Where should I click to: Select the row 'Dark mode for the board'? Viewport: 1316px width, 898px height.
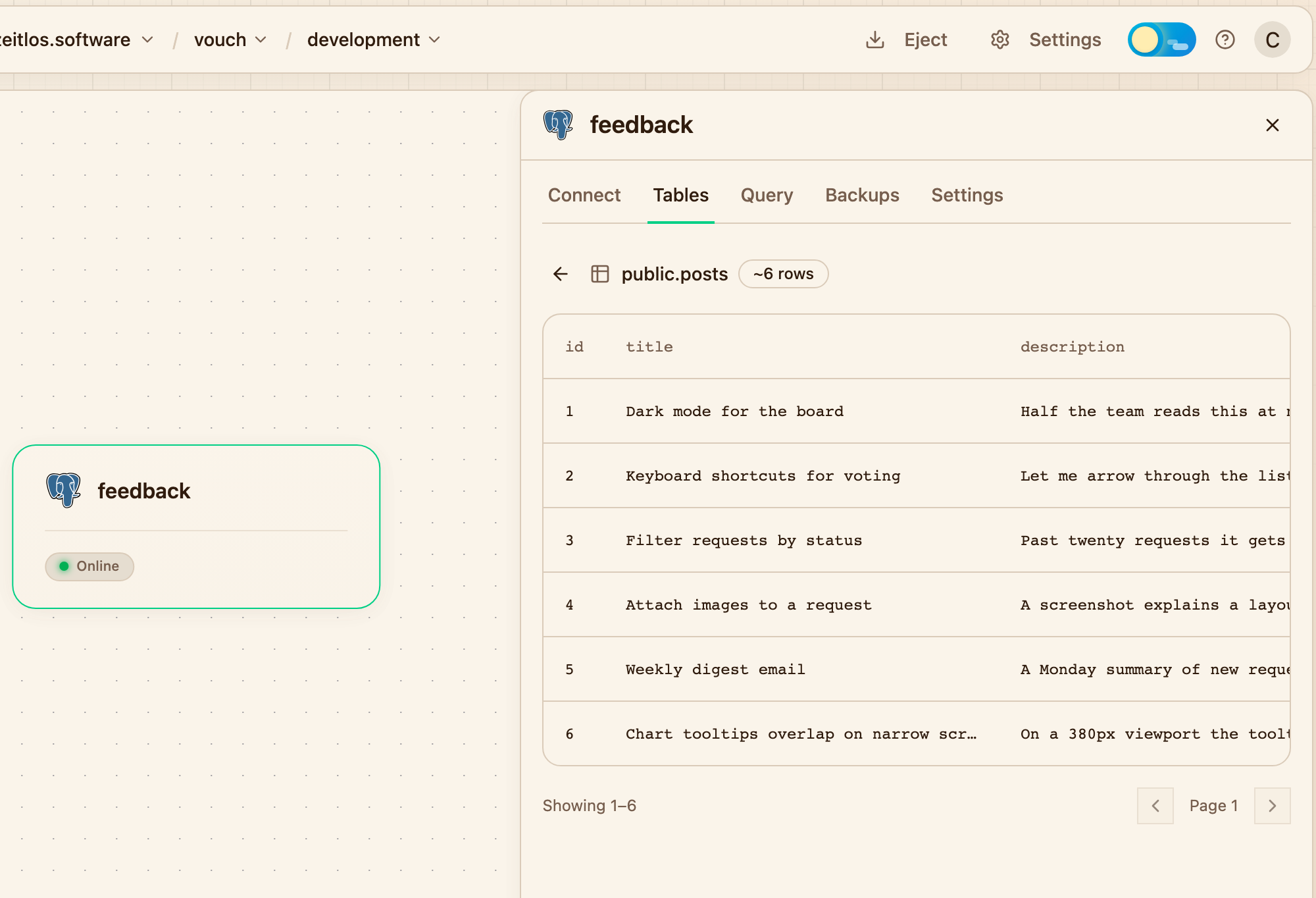[916, 411]
